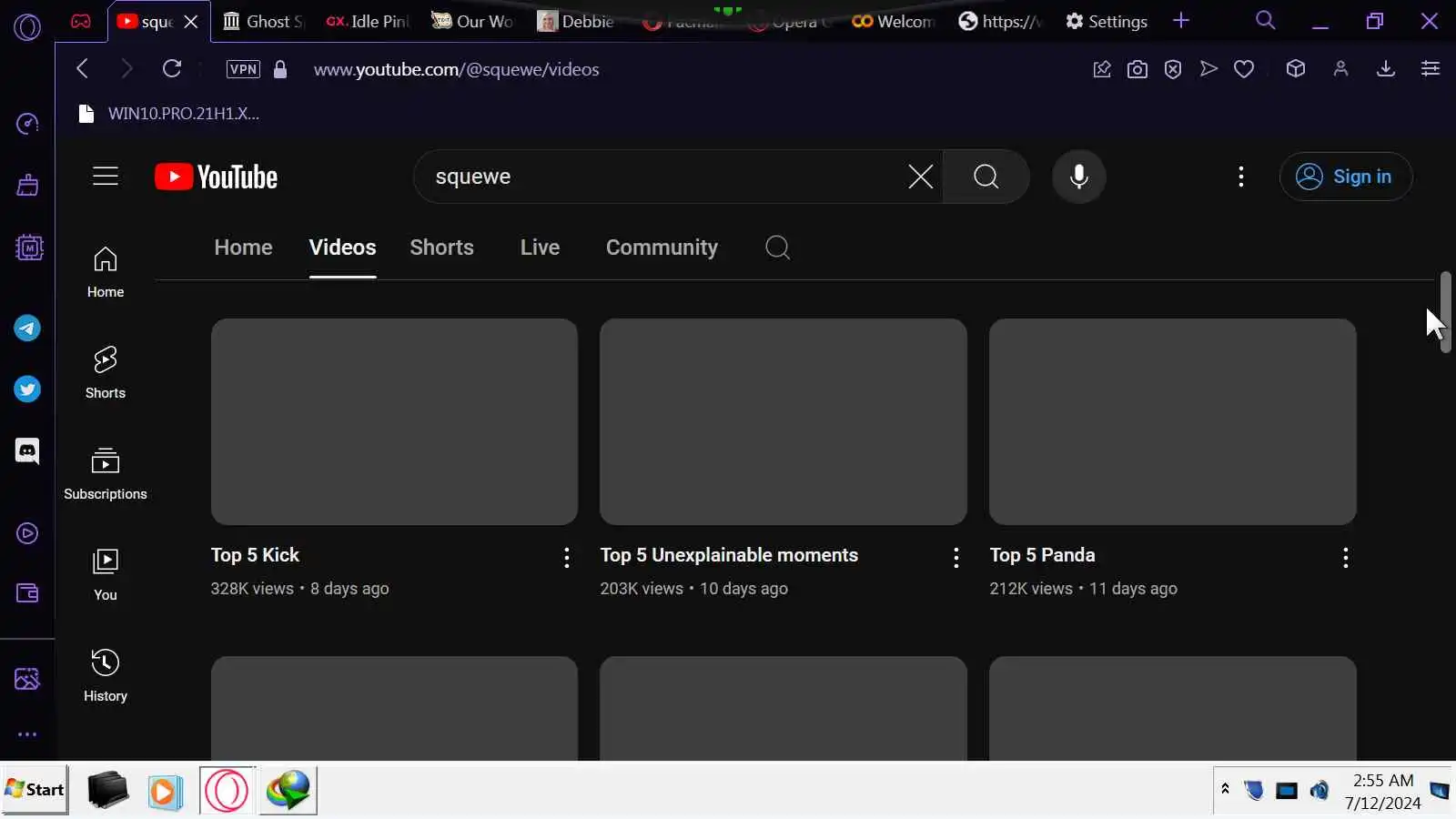This screenshot has height=819, width=1456.
Task: Open Shorts in YouTube mini sidebar
Action: pyautogui.click(x=106, y=373)
